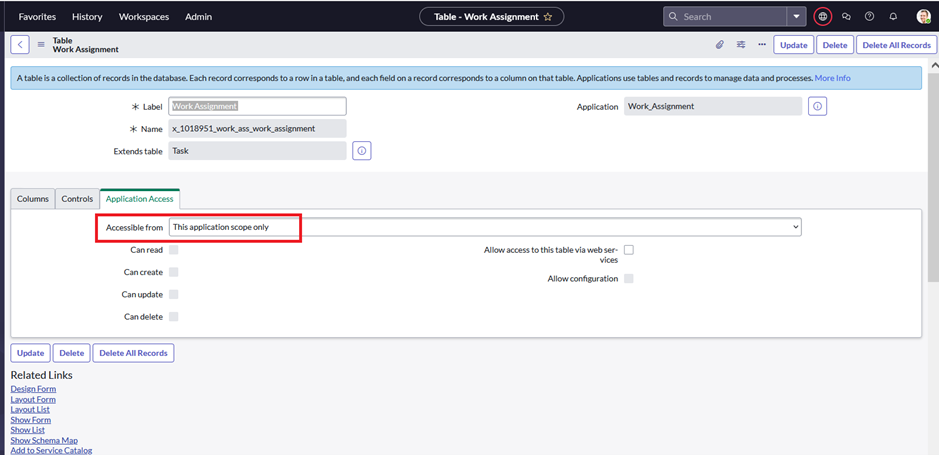The height and width of the screenshot is (455, 939).
Task: Click the paperclip attachments icon
Action: (x=719, y=45)
